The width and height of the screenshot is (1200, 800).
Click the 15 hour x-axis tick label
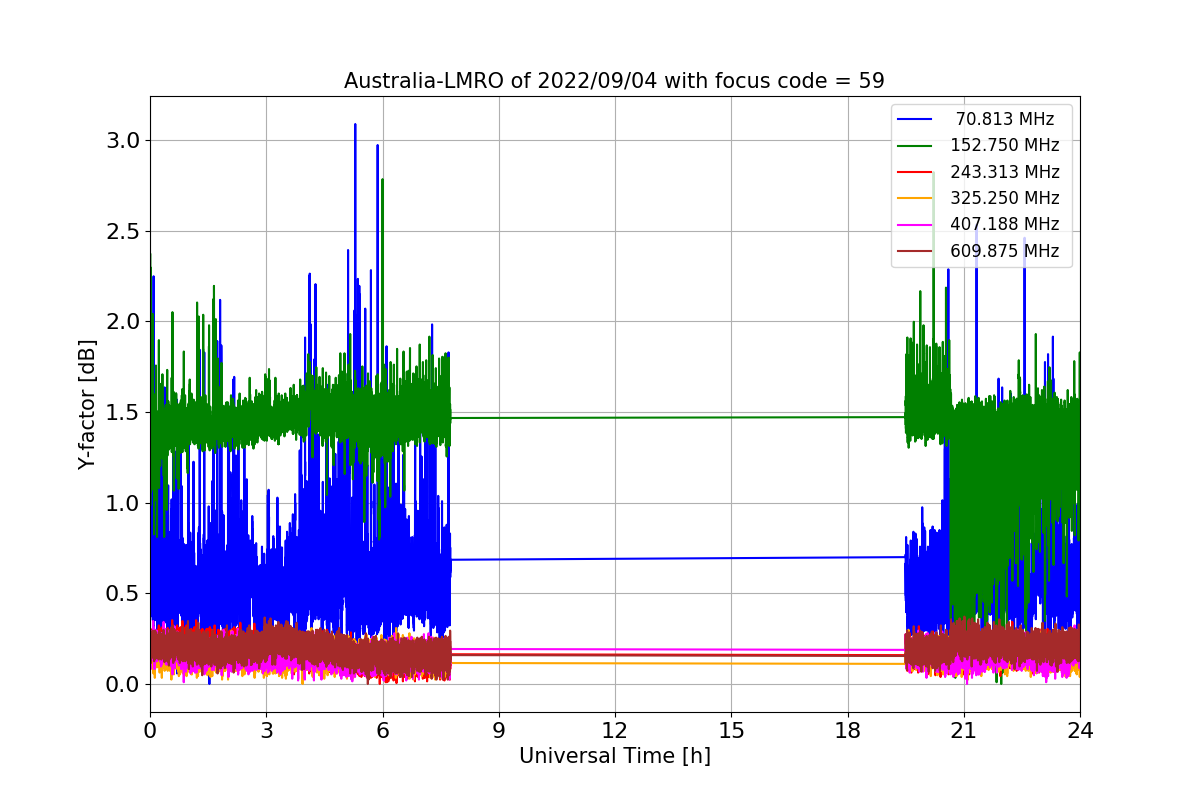731,730
